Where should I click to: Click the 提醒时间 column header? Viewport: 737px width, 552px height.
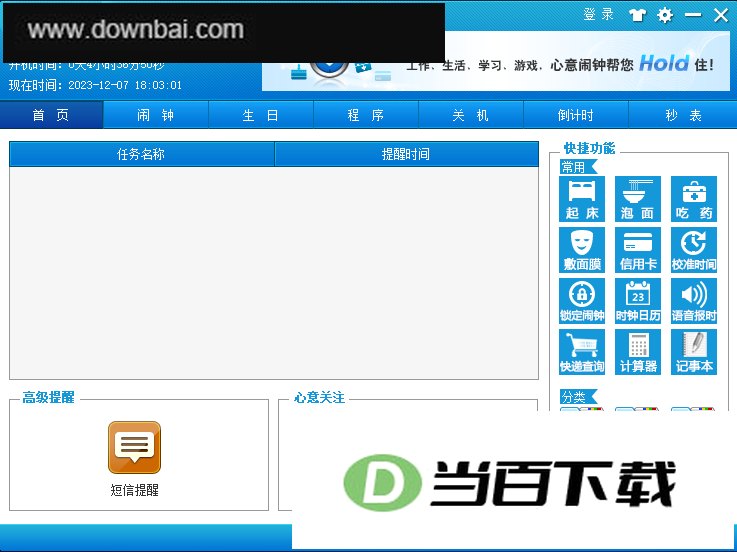coord(406,154)
